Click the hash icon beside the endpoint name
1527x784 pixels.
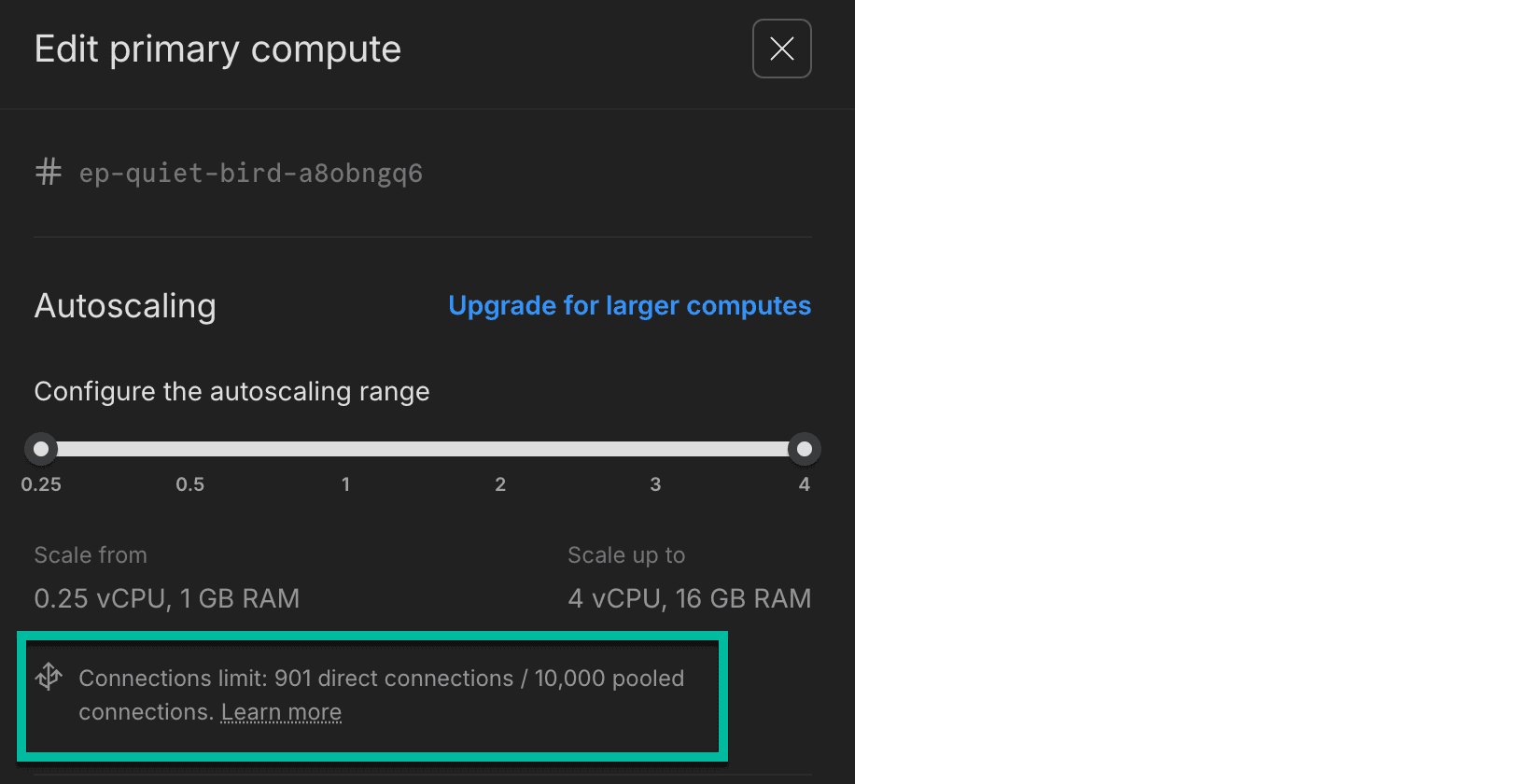click(x=48, y=172)
